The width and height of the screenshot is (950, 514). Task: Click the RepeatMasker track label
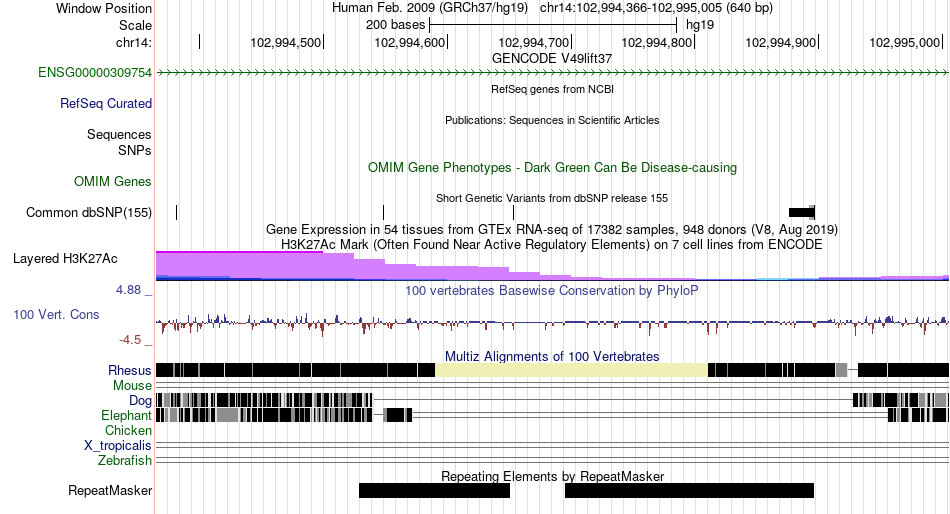[x=110, y=490]
